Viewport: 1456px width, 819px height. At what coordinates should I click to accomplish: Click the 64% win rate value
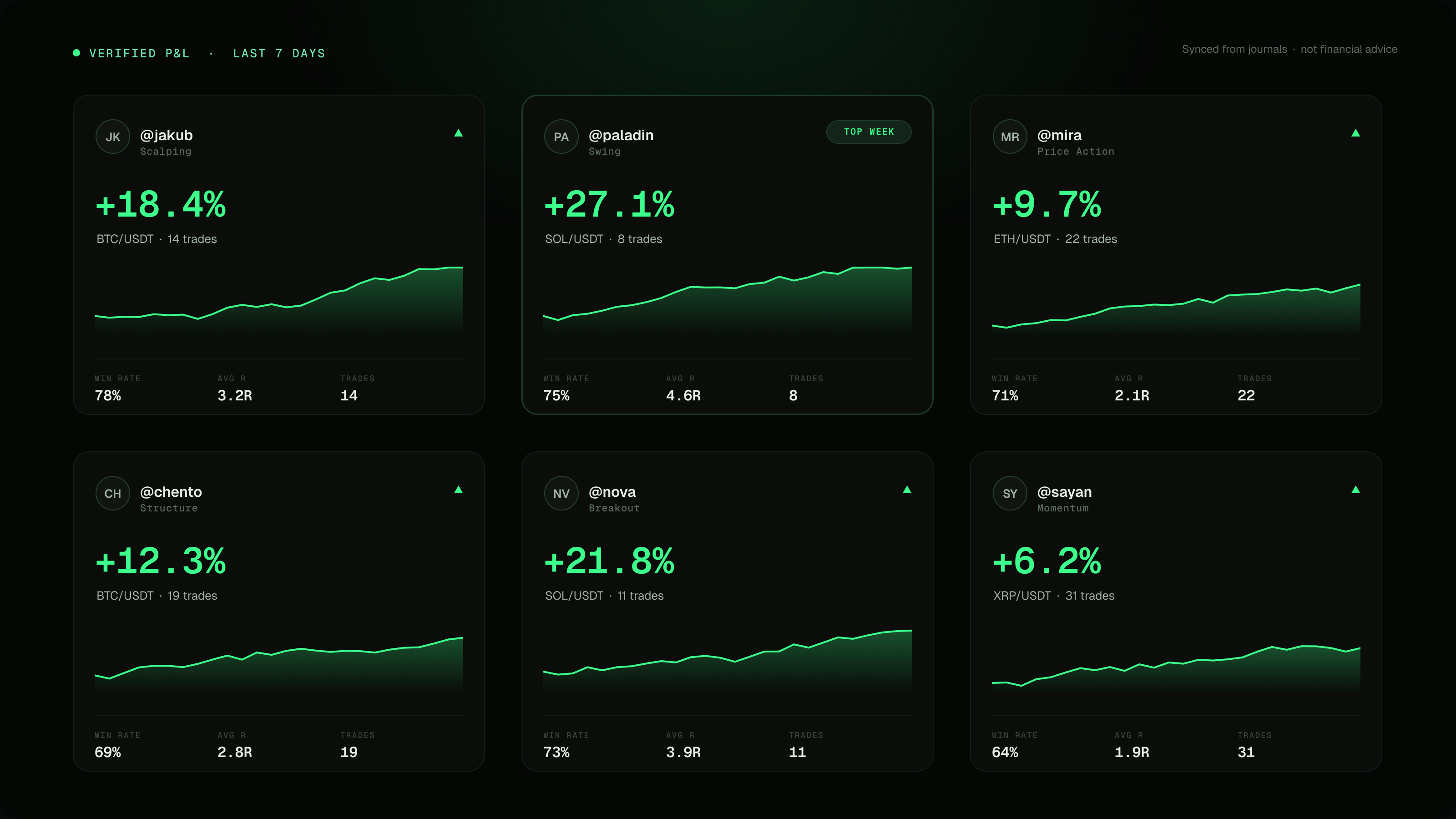[x=1005, y=752]
